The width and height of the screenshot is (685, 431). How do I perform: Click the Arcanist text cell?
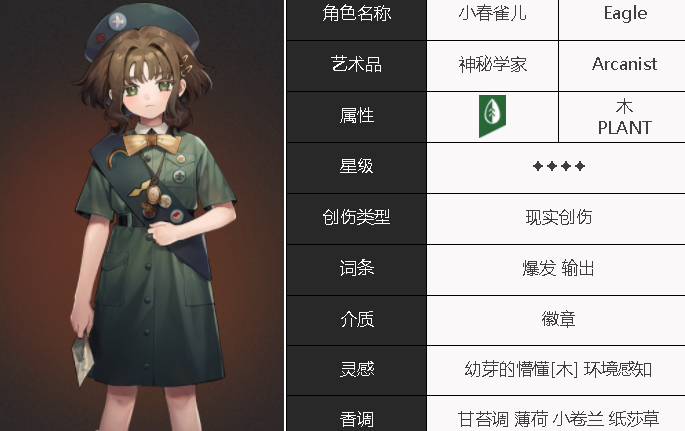(x=622, y=66)
